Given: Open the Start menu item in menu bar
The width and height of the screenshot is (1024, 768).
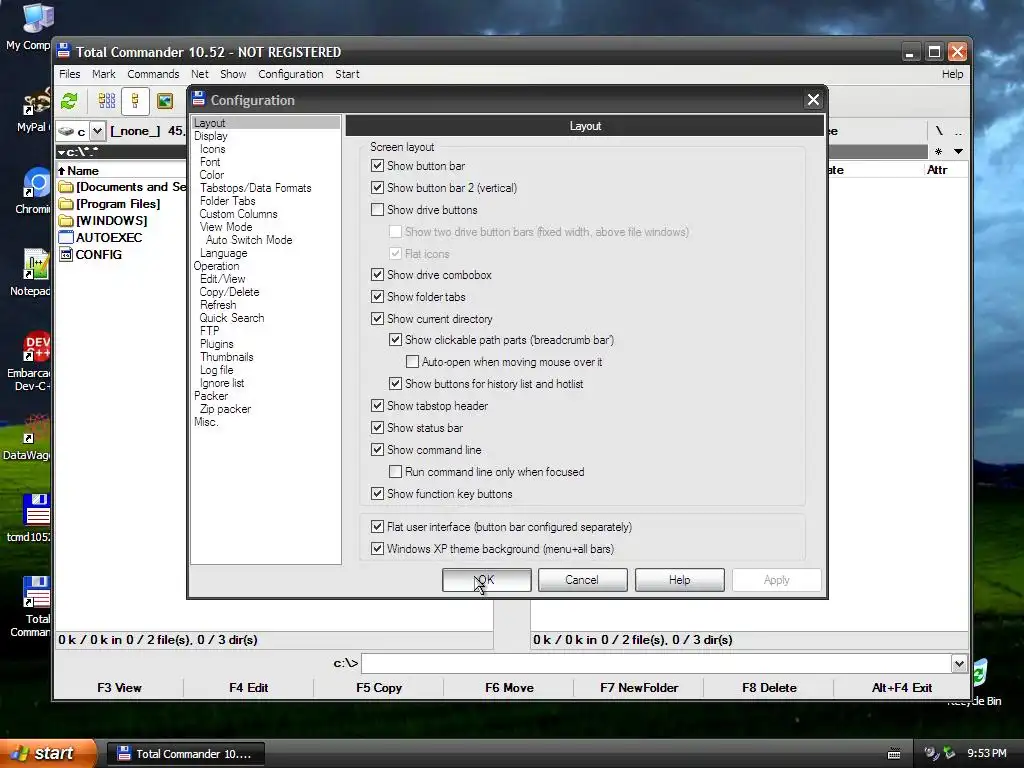Looking at the screenshot, I should [347, 74].
